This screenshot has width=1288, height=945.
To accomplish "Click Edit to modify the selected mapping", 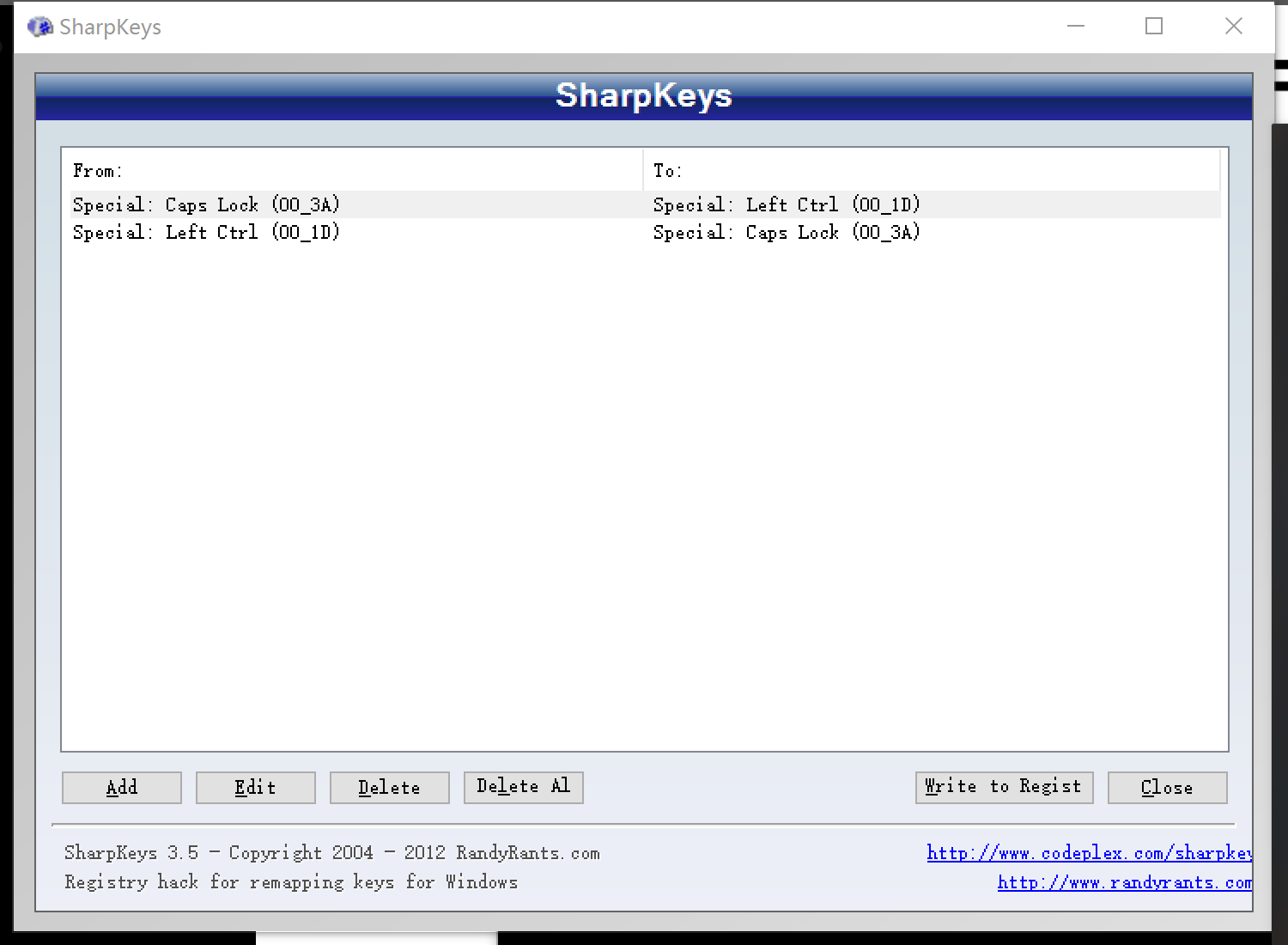I will (255, 787).
